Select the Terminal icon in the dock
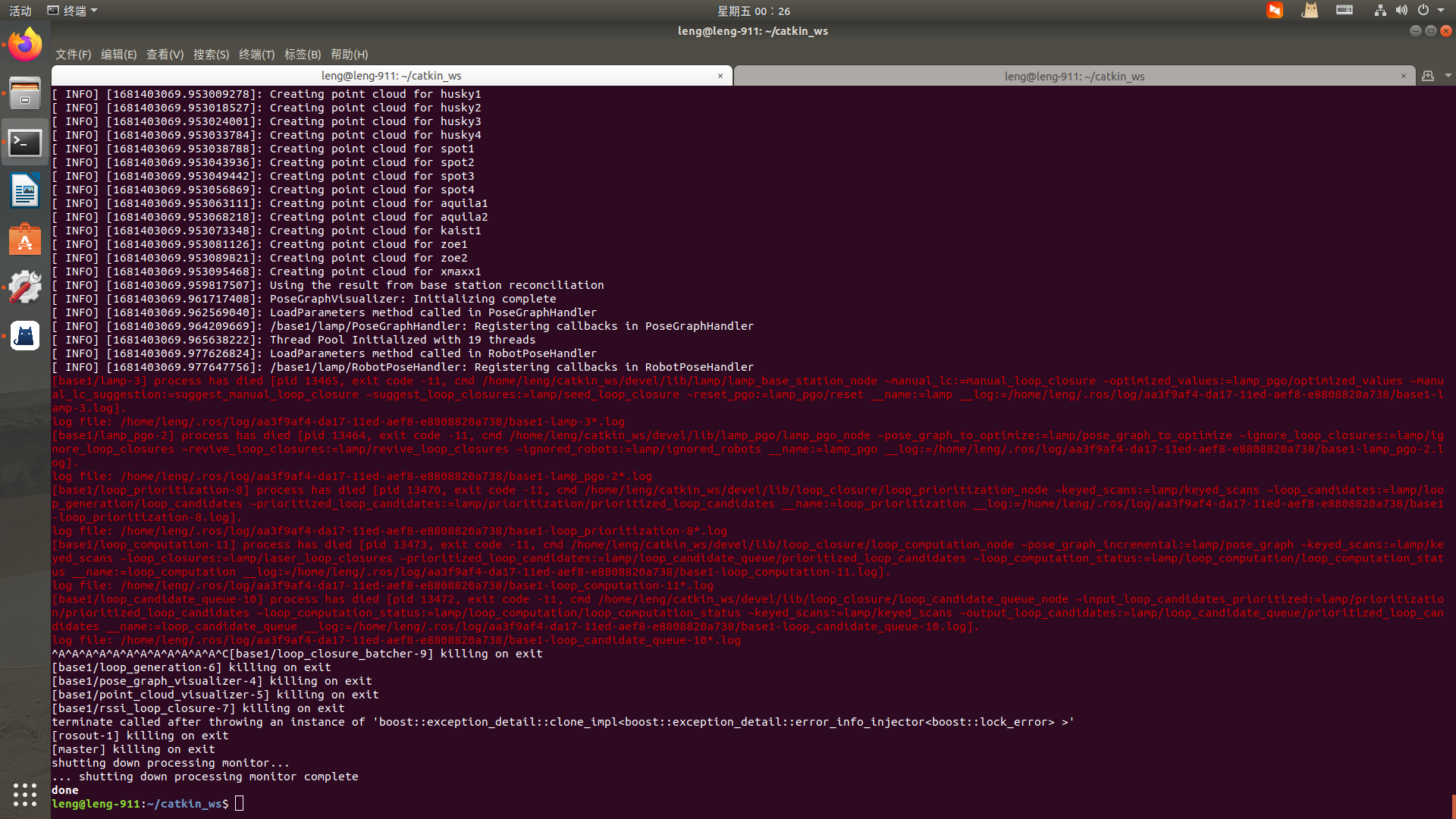Image resolution: width=1456 pixels, height=819 pixels. tap(25, 142)
